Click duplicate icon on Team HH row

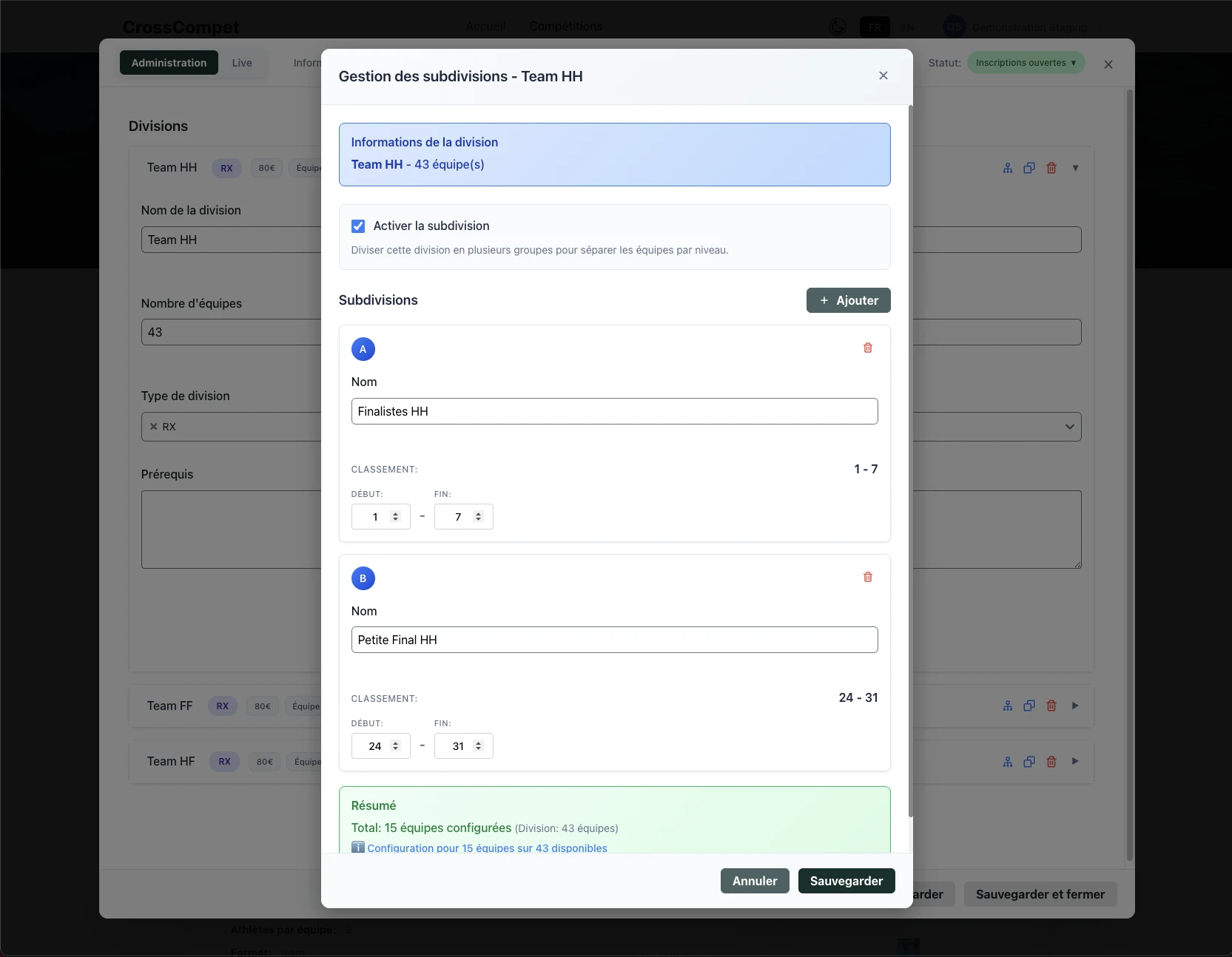click(1029, 168)
